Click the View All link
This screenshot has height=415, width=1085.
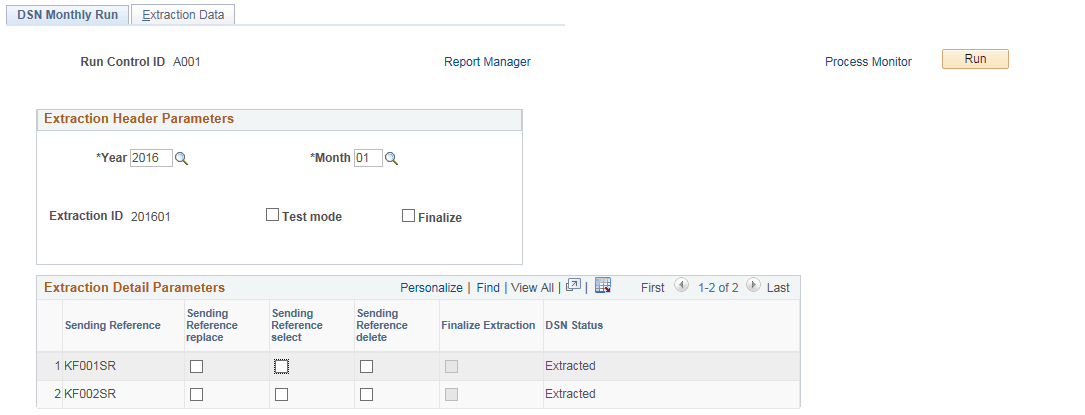tap(532, 288)
